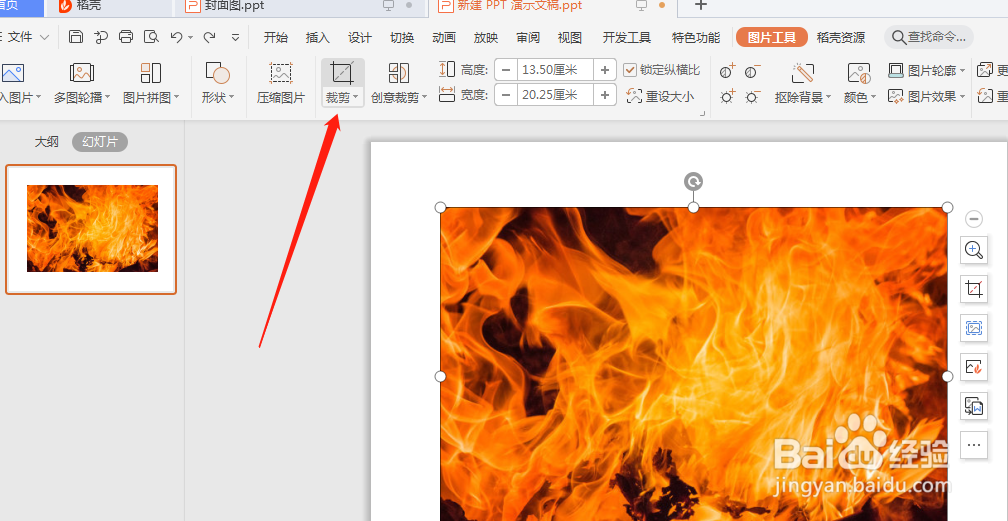Switch to the 幻灯片 slides view
This screenshot has width=1008, height=521.
tap(100, 142)
